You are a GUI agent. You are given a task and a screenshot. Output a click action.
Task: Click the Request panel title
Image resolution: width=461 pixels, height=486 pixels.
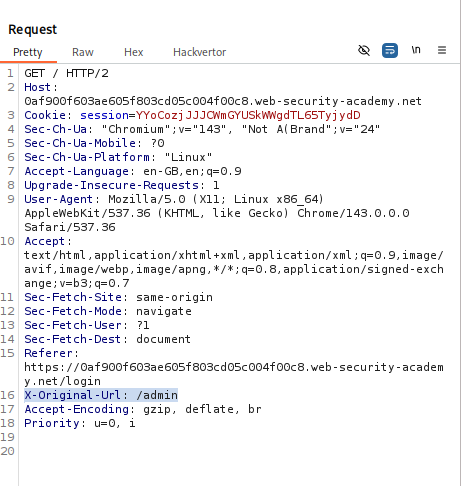pos(33,29)
